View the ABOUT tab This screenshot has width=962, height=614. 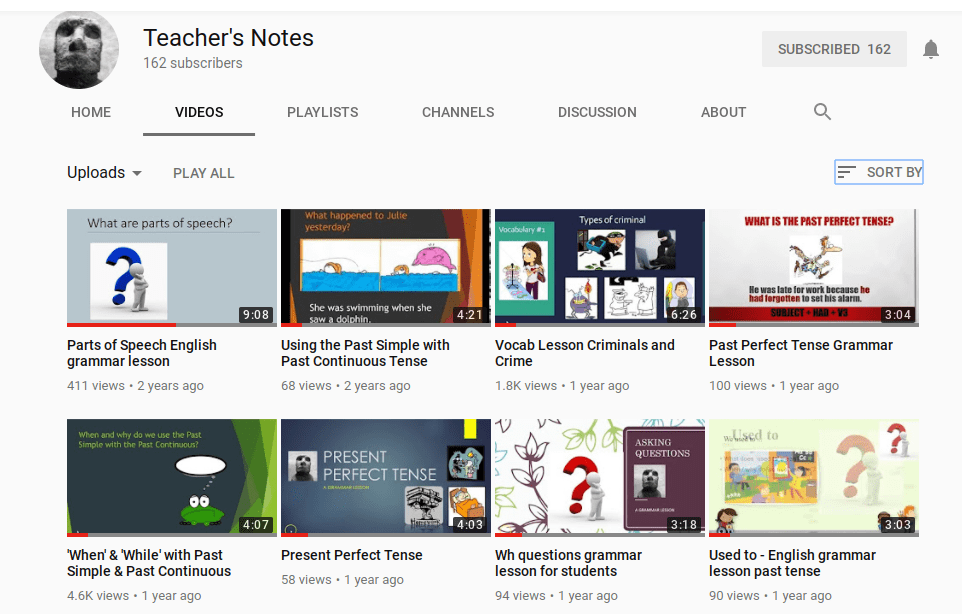point(723,112)
